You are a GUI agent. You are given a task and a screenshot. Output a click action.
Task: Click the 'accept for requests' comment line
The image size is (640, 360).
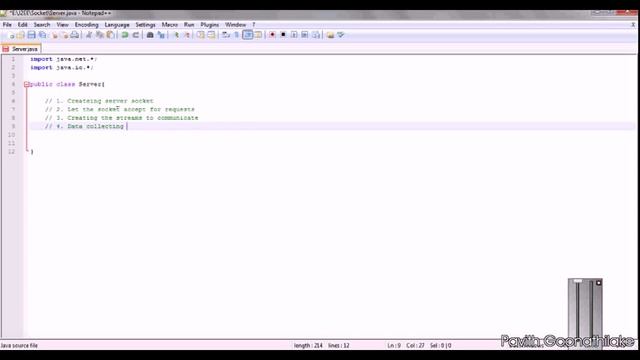click(120, 109)
